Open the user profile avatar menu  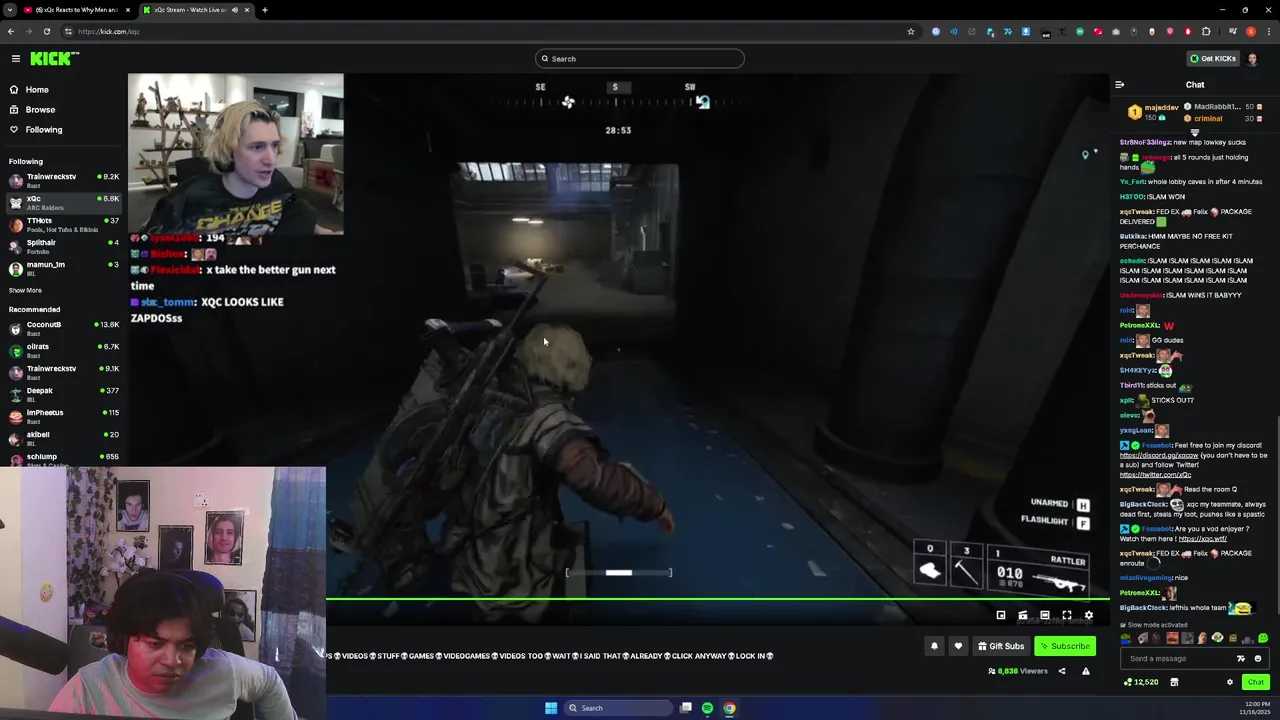1252,59
